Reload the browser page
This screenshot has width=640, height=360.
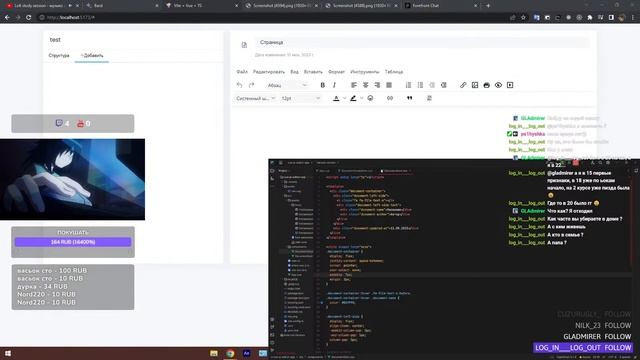[29, 18]
